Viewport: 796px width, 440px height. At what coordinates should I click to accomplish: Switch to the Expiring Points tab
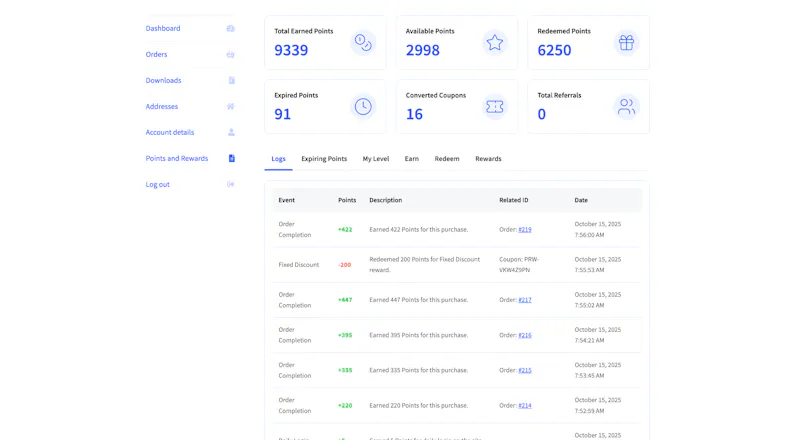(x=324, y=159)
